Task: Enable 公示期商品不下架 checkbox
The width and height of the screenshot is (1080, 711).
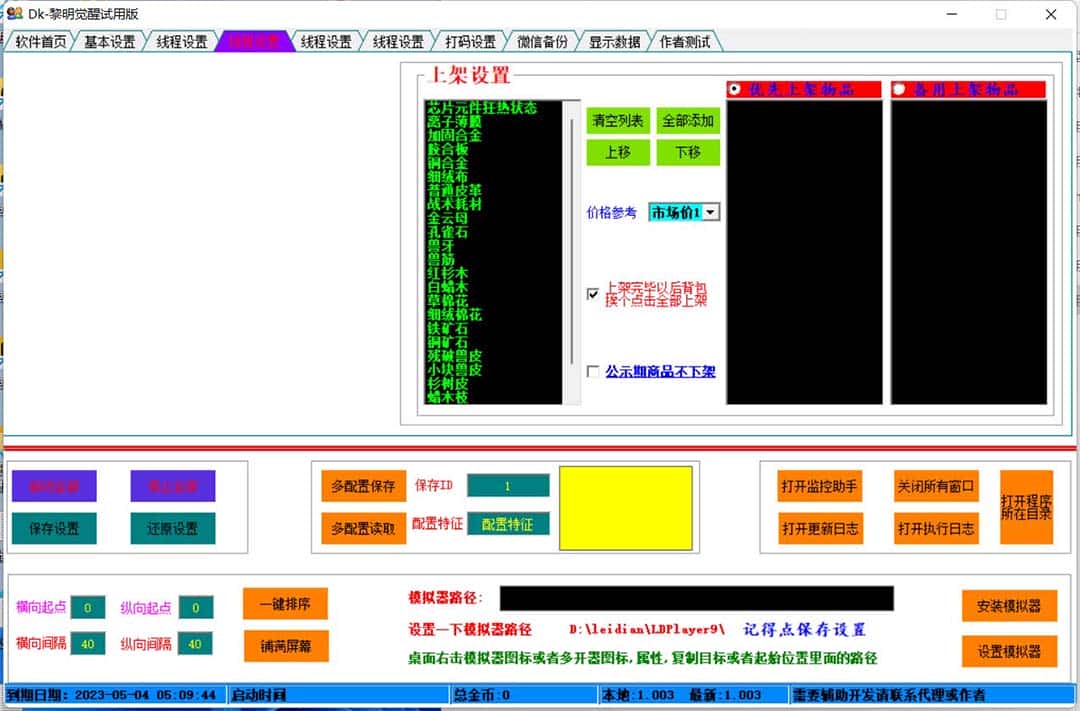Action: [593, 372]
